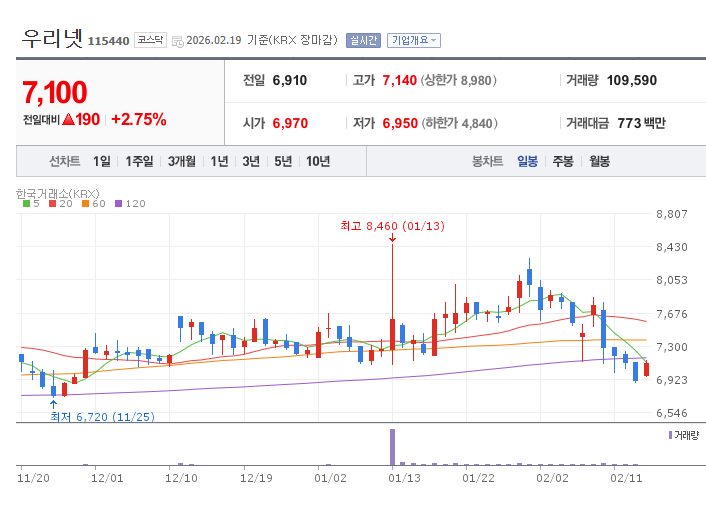Open the 기업개요 dropdown
This screenshot has width=706, height=519.
pos(413,41)
